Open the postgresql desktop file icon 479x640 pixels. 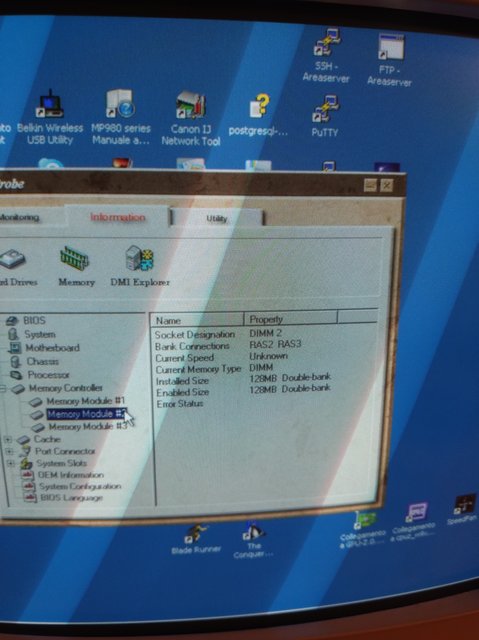tap(259, 115)
